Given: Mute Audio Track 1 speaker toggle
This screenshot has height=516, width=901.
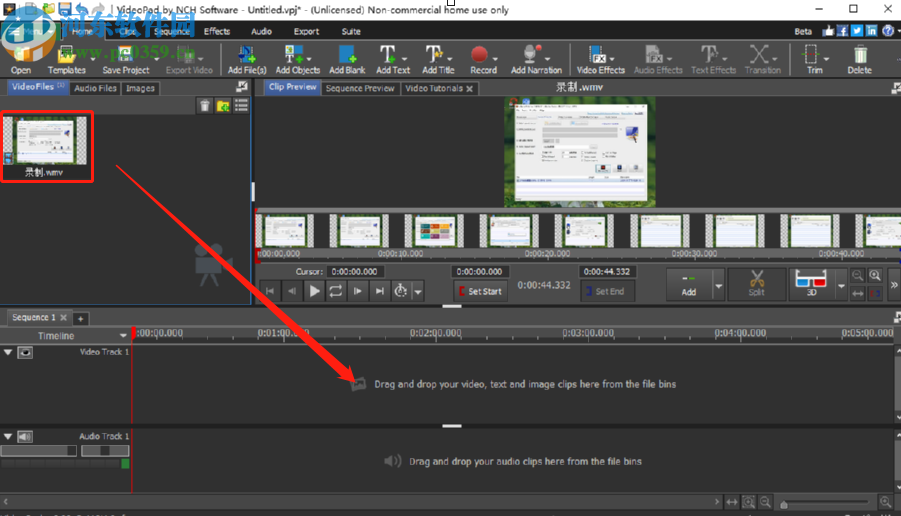Looking at the screenshot, I should coord(25,437).
